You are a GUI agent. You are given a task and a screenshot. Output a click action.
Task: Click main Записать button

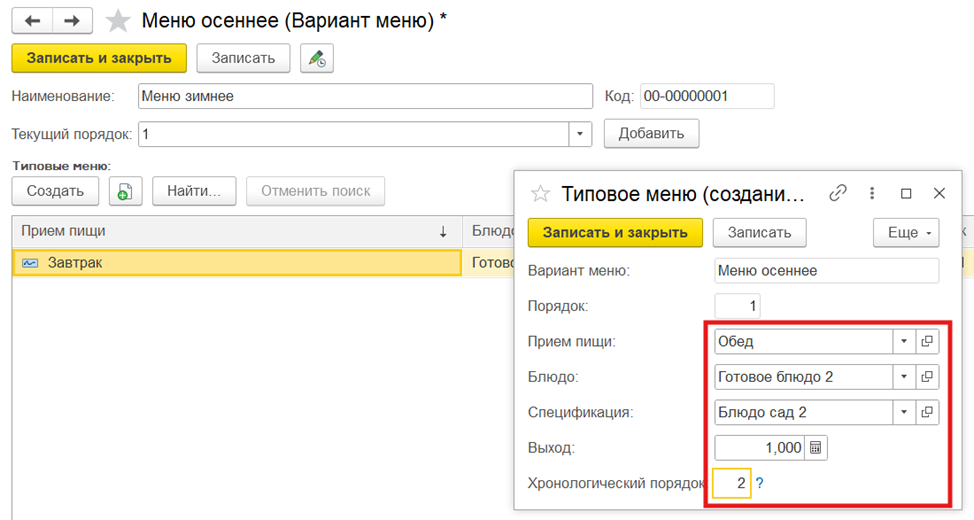[244, 58]
